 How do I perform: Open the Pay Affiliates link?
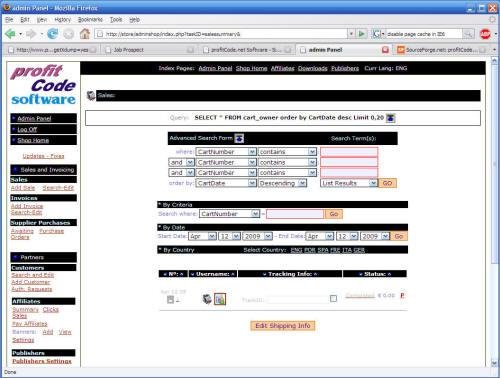coord(29,324)
